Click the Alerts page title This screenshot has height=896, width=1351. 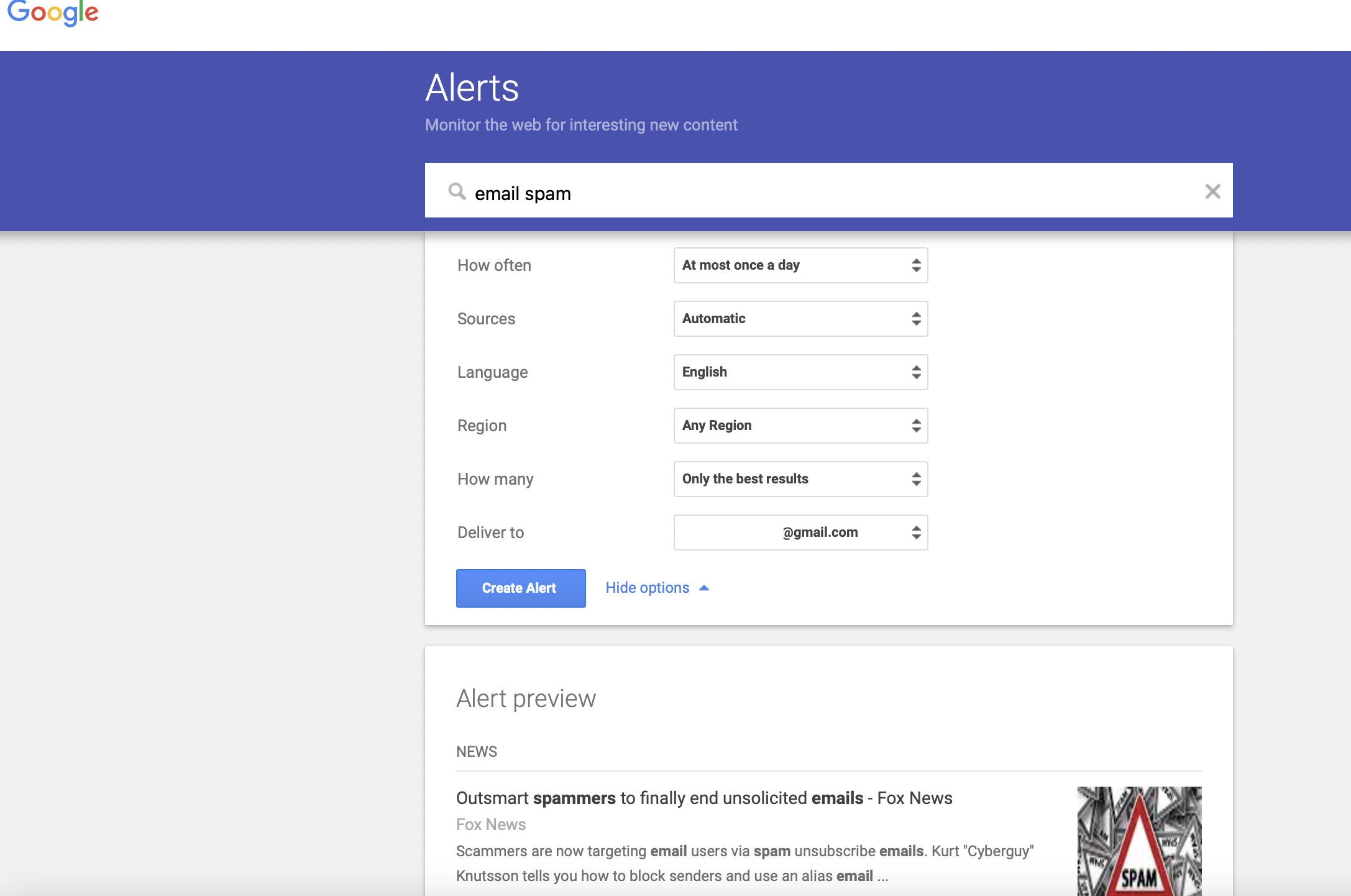coord(472,88)
